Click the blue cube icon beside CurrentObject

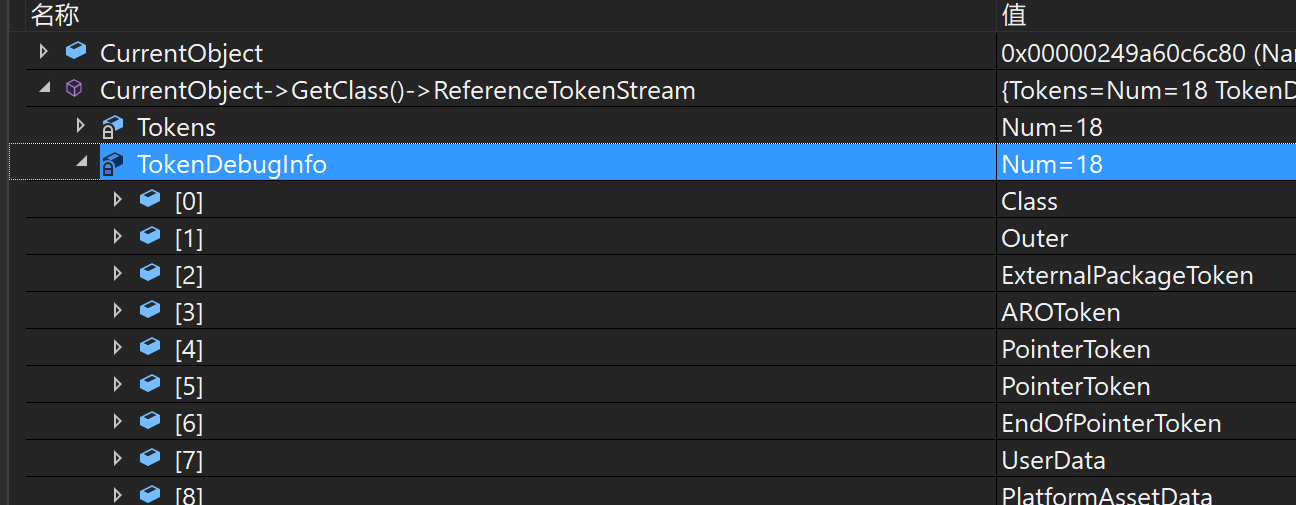pyautogui.click(x=75, y=51)
